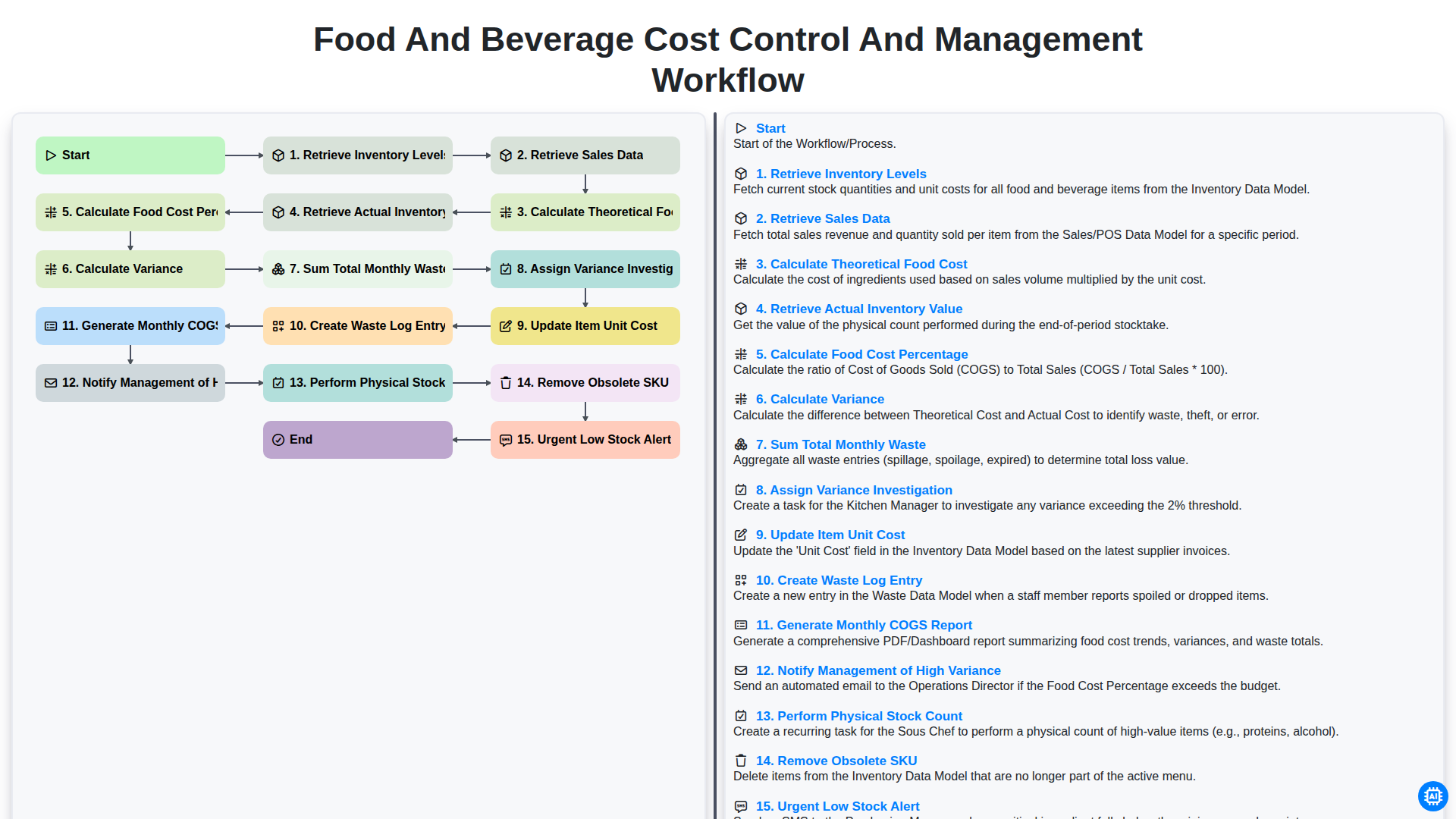Click the description mentioning the Operations Director email
The height and width of the screenshot is (819, 1456).
click(x=1006, y=686)
